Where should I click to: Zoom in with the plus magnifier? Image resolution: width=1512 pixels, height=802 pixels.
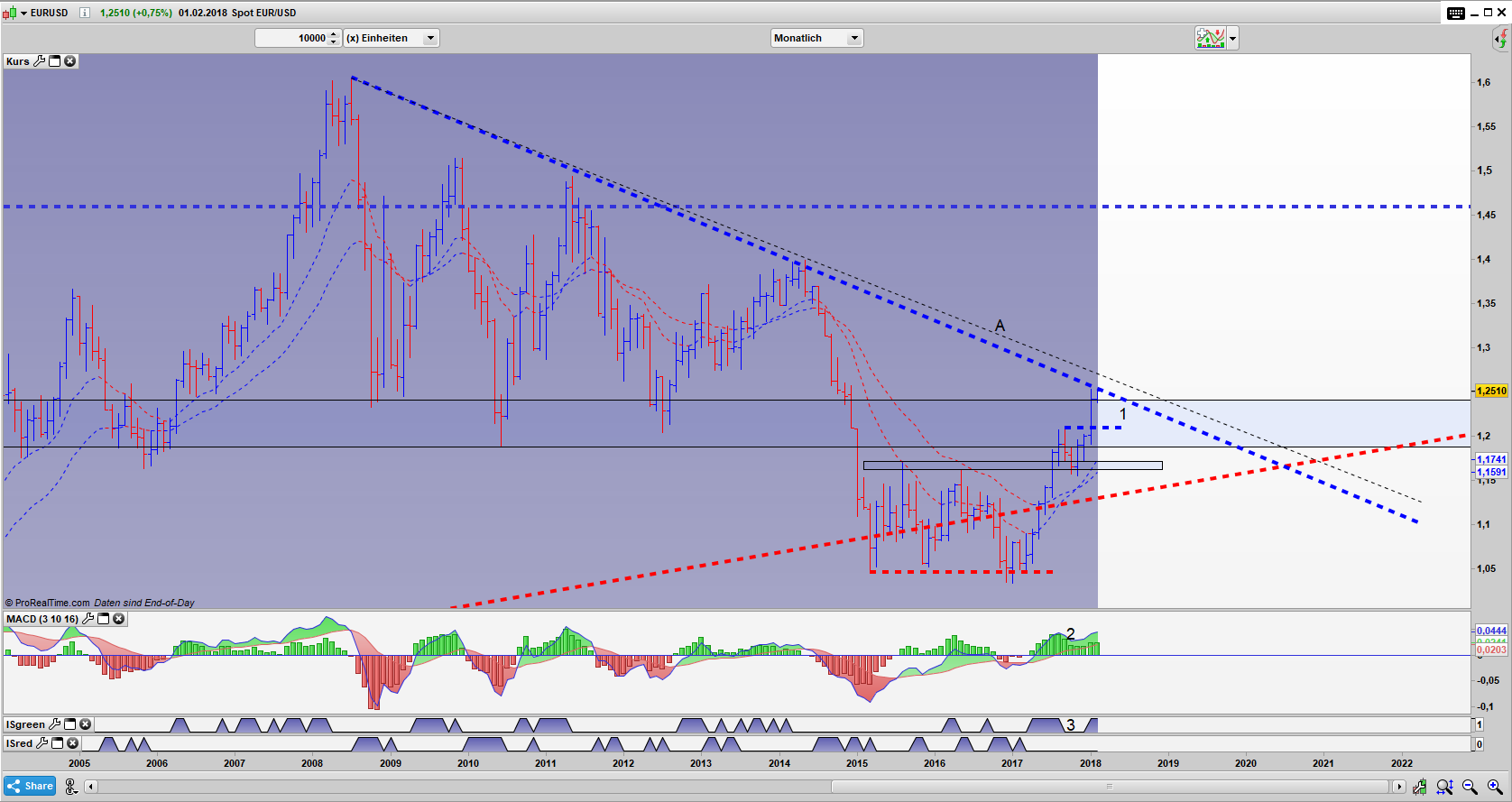pos(1494,787)
